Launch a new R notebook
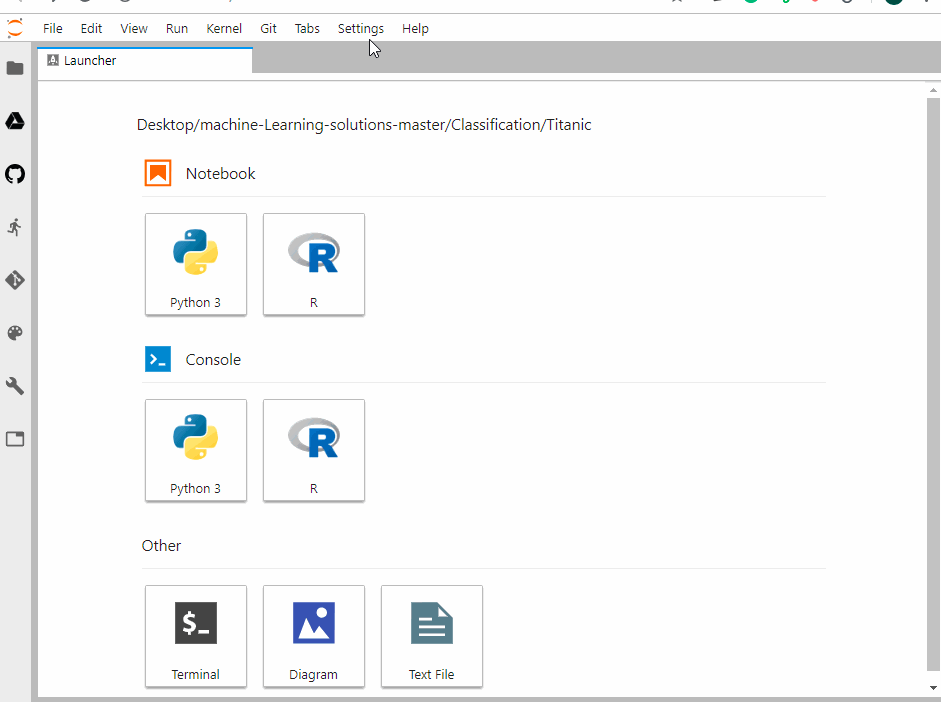 (314, 264)
